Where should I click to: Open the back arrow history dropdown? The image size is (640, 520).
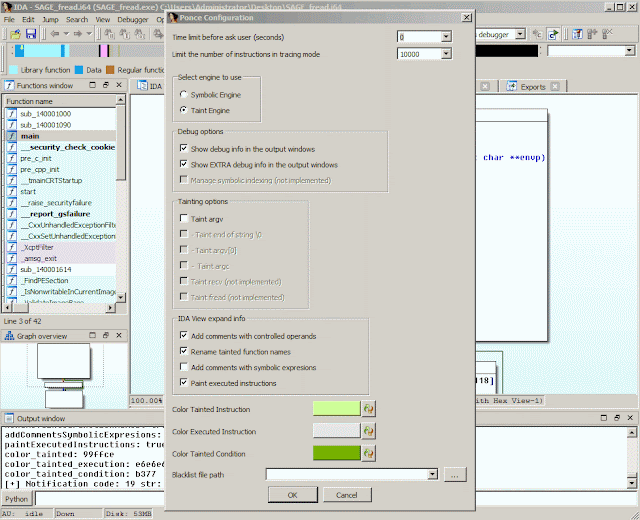pos(66,34)
